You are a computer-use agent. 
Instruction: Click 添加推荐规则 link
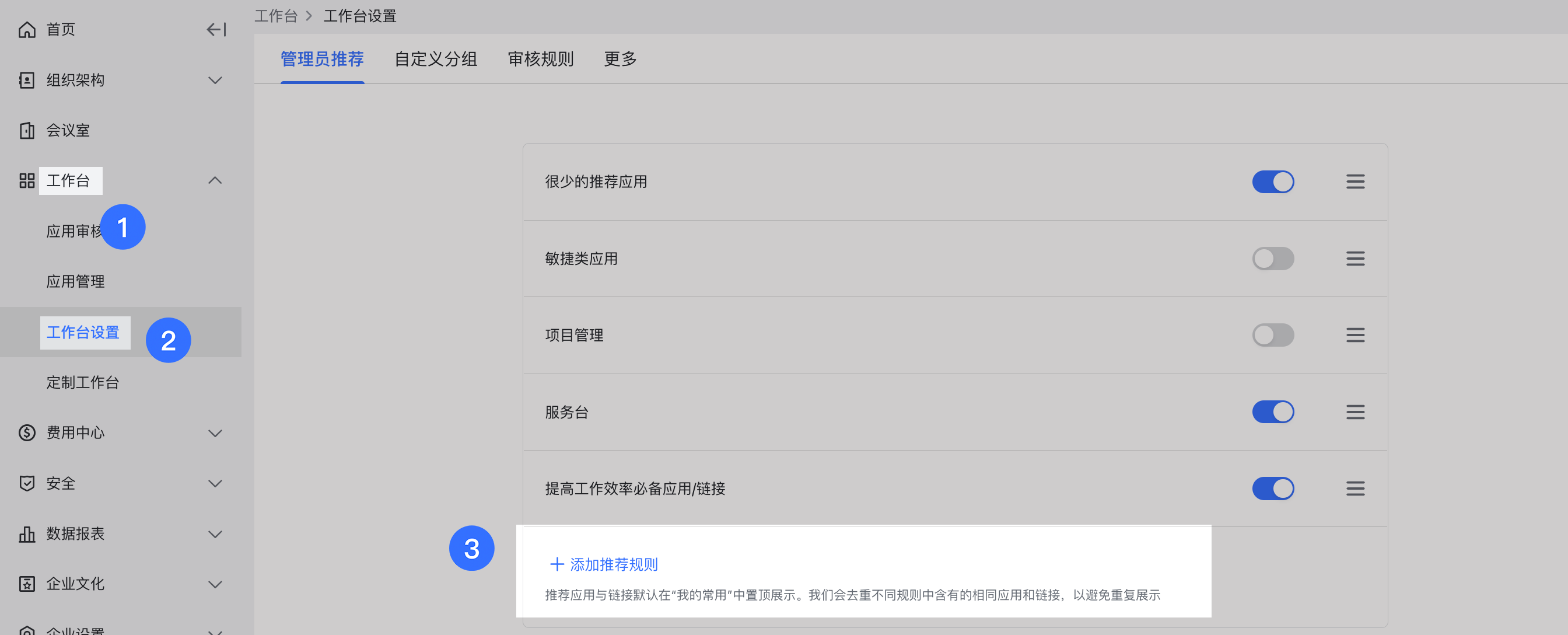point(614,564)
